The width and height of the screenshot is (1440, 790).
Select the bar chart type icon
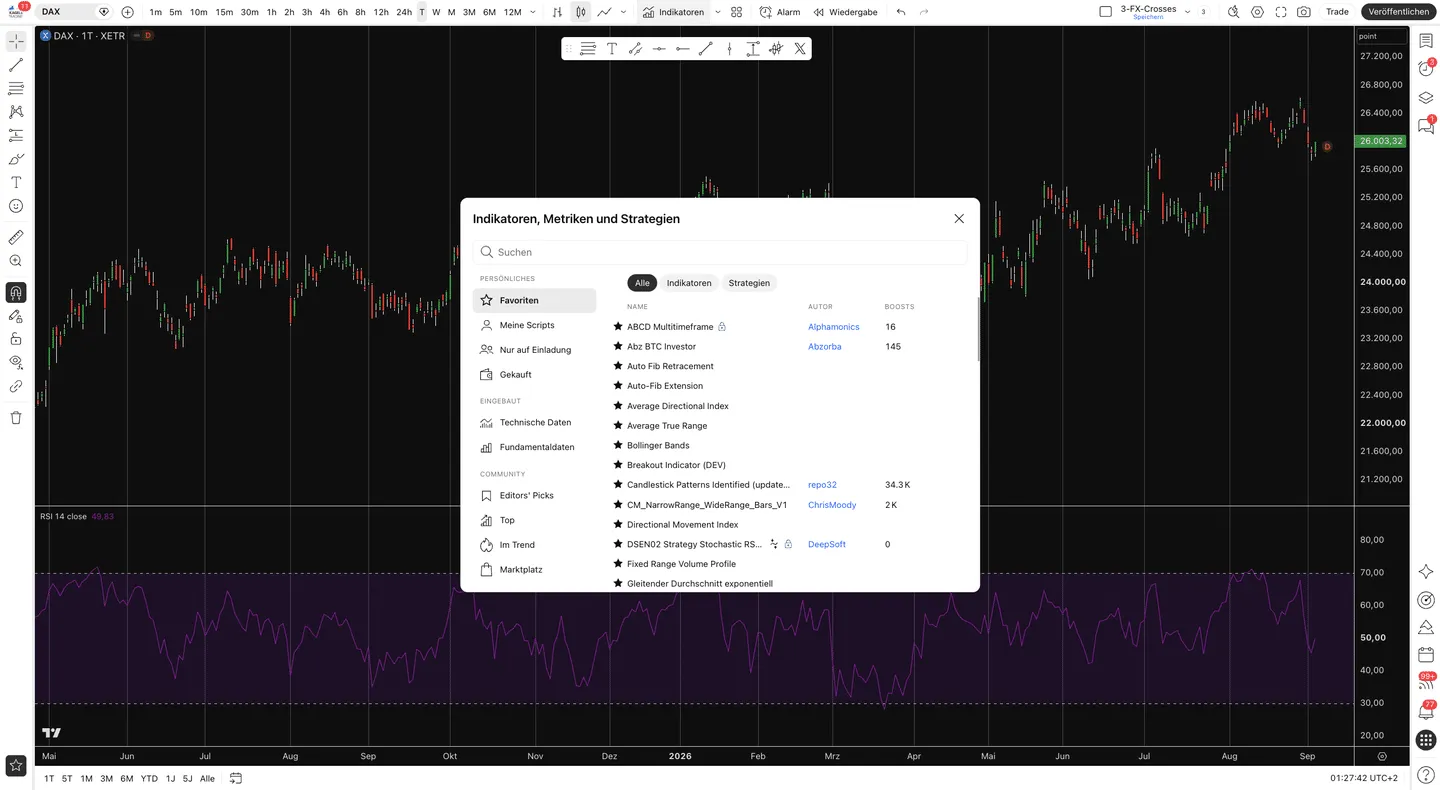pos(557,12)
